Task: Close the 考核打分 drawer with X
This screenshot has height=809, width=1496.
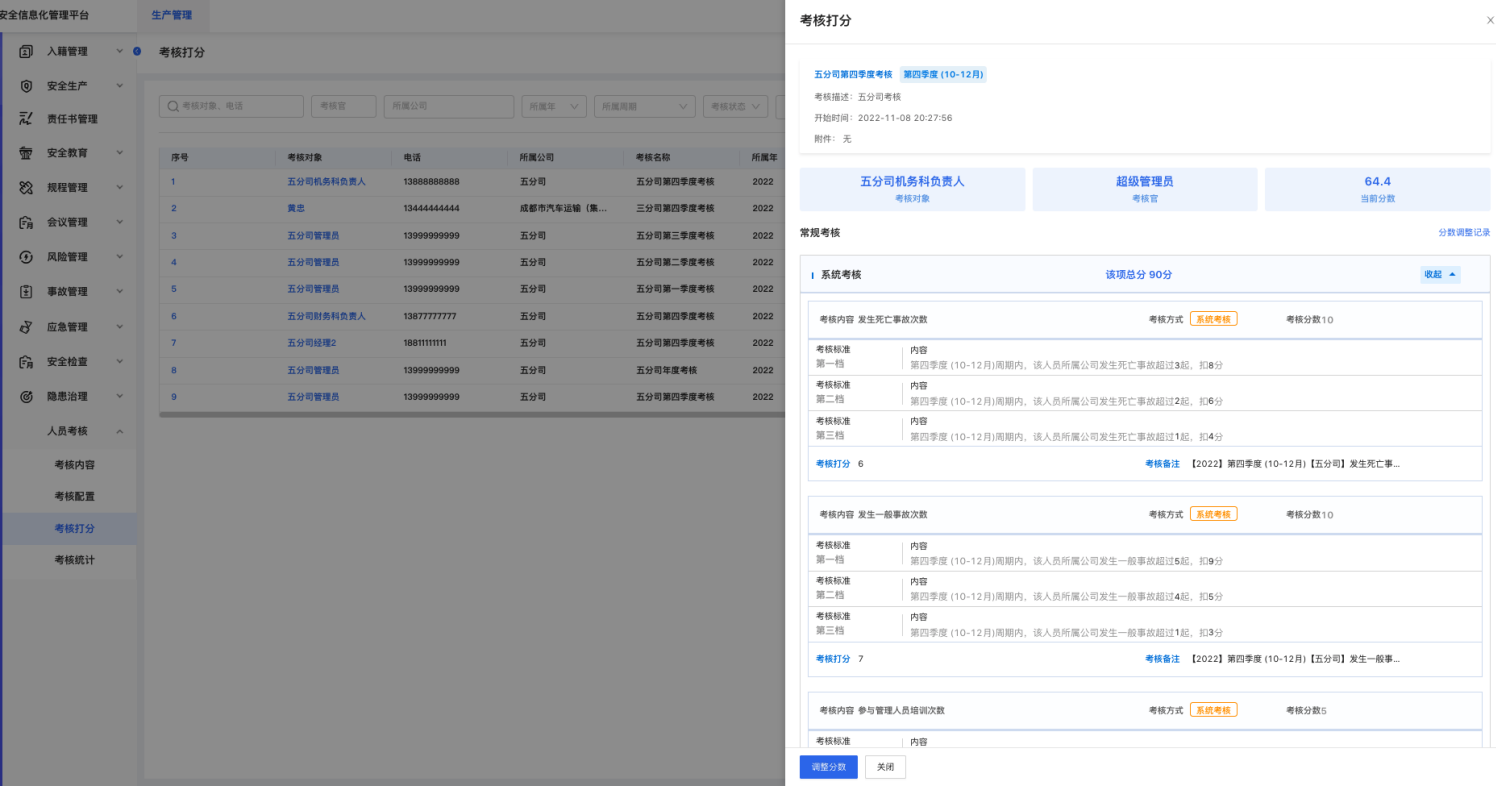Action: (1490, 20)
